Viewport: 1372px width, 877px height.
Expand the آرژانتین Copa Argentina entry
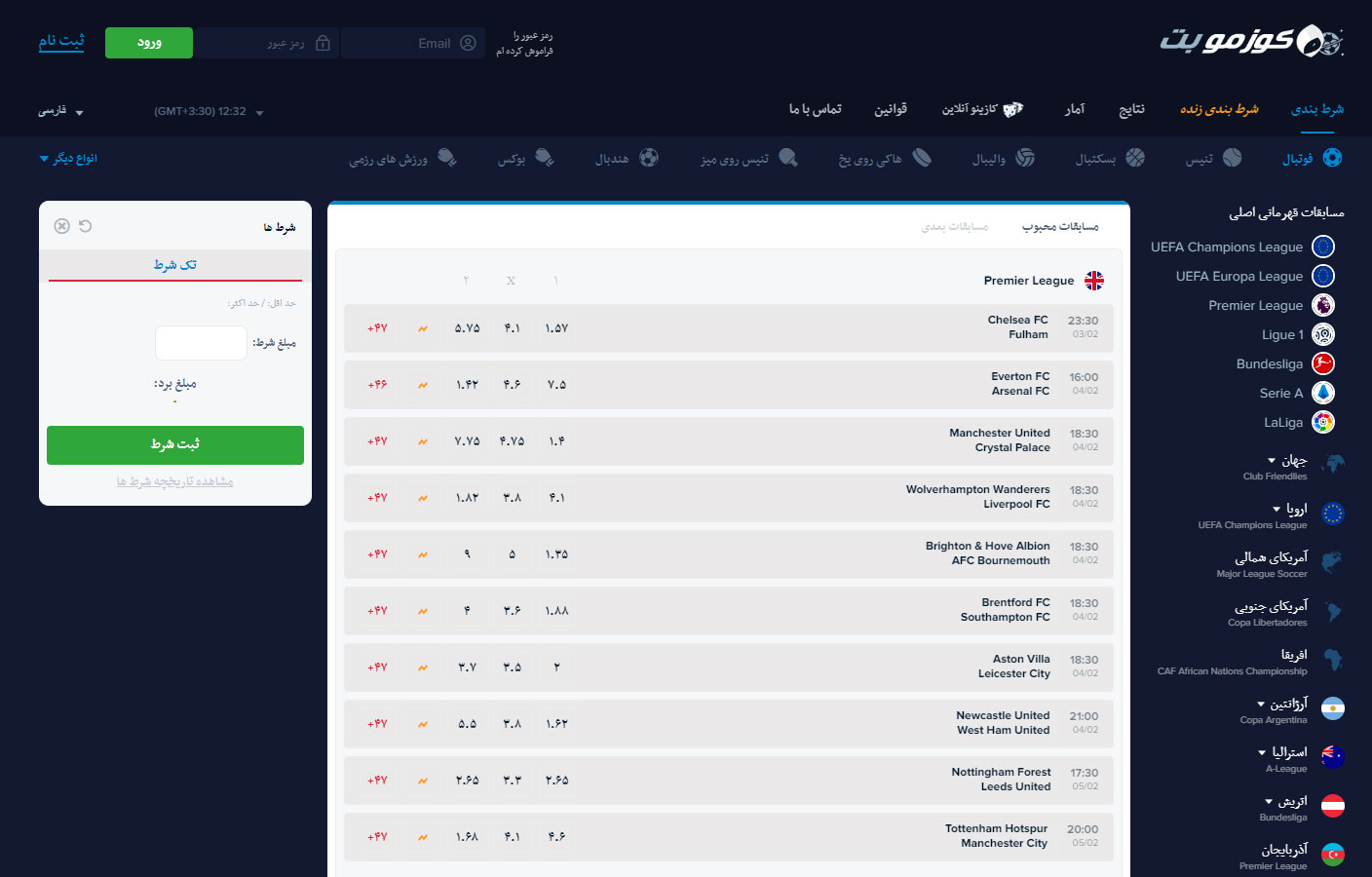tap(1282, 704)
